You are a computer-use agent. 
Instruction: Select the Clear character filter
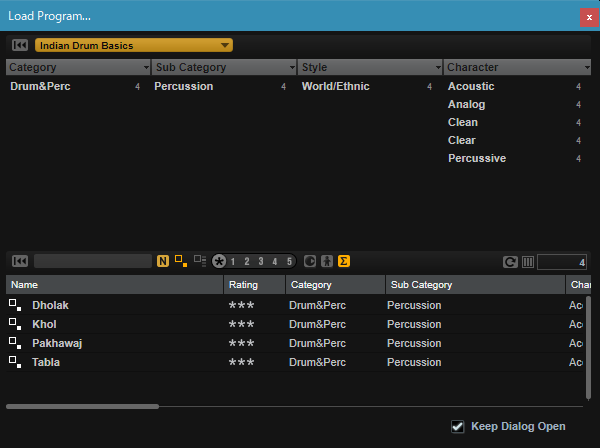(515, 140)
